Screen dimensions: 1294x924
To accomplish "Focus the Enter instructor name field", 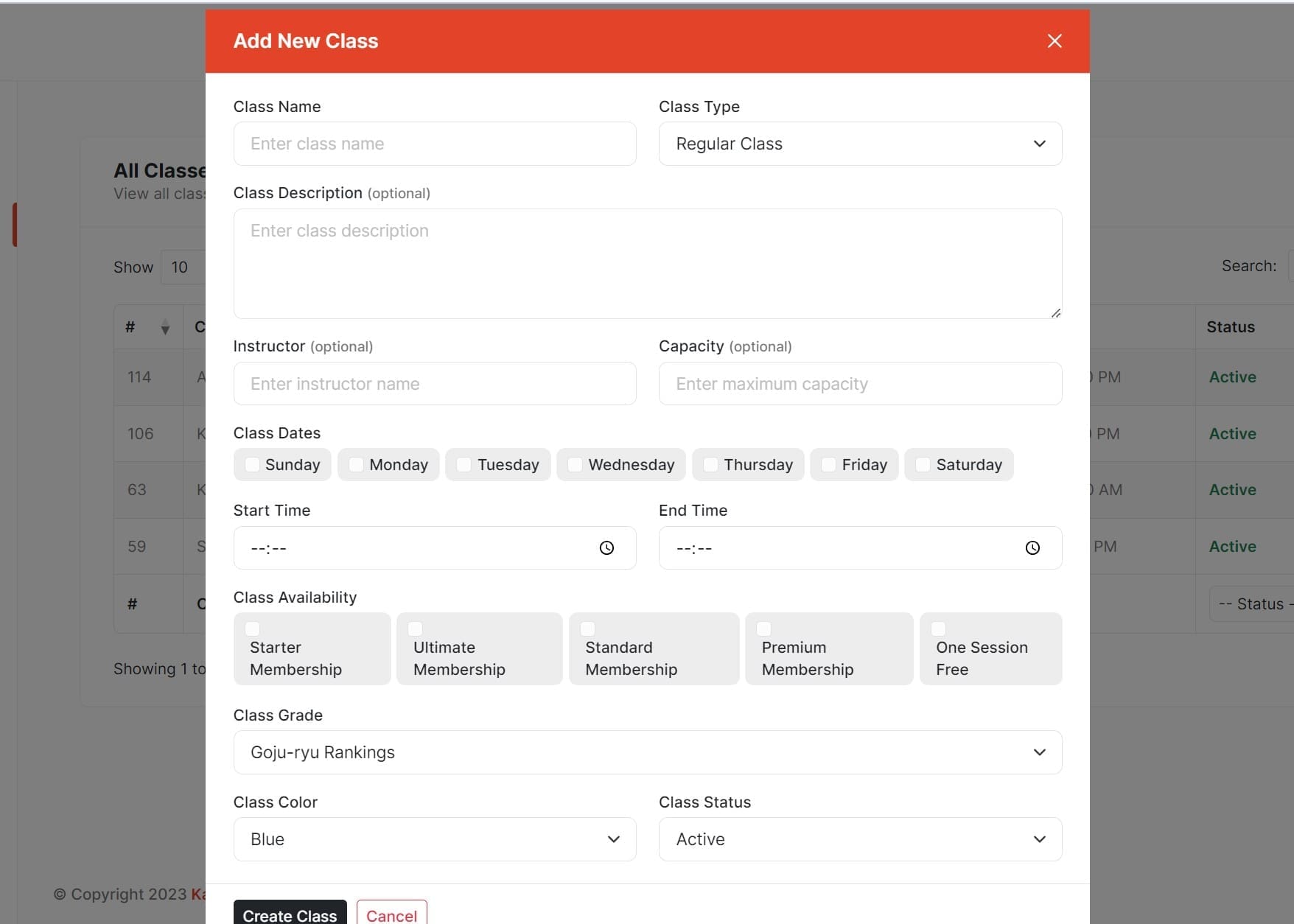I will [x=435, y=384].
